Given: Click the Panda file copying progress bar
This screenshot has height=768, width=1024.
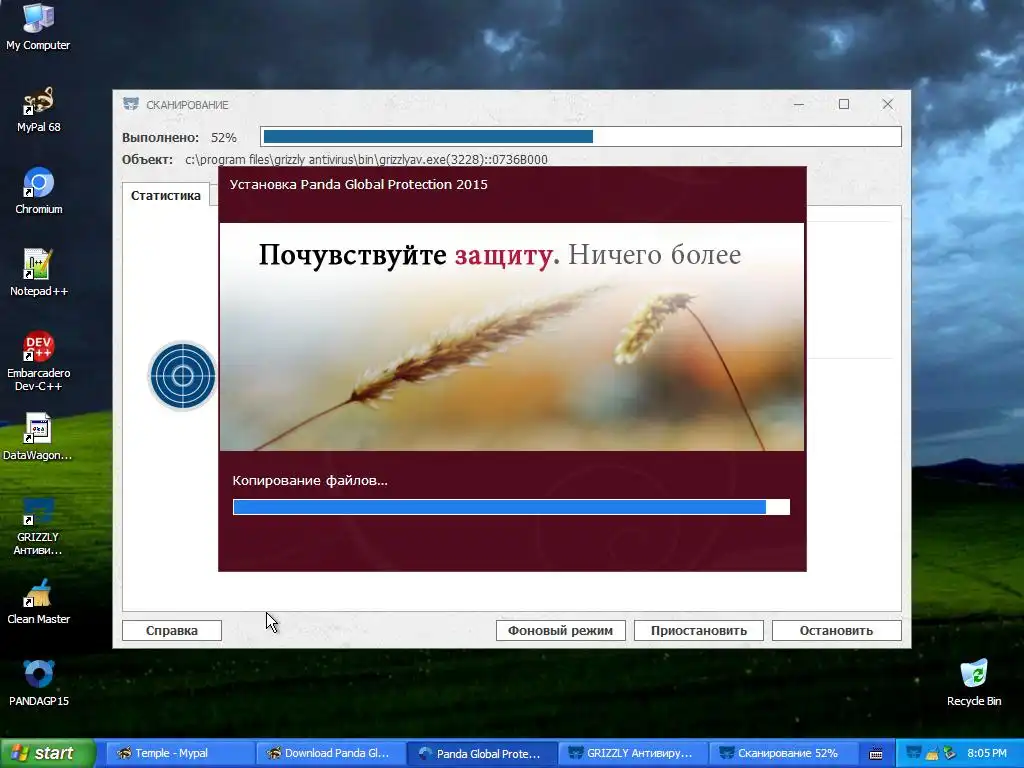Looking at the screenshot, I should pos(511,507).
